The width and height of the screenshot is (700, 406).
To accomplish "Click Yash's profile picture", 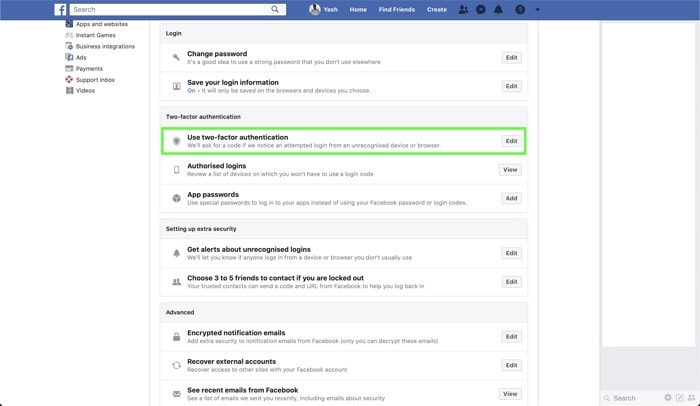I will [x=315, y=9].
